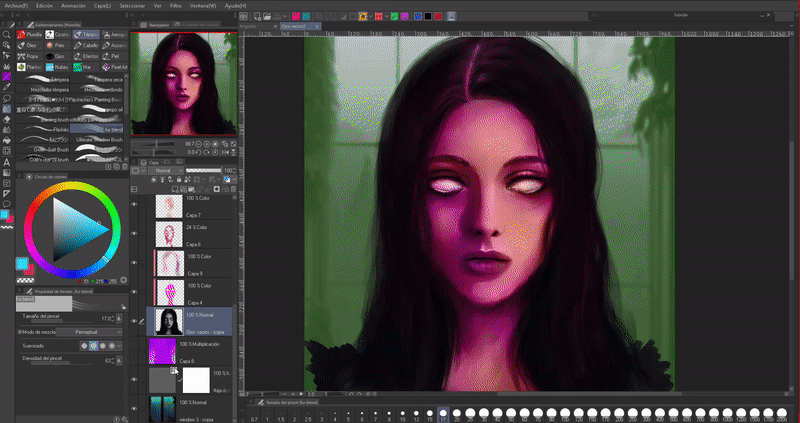
Task: Select the Eraser tool
Action: (x=7, y=118)
